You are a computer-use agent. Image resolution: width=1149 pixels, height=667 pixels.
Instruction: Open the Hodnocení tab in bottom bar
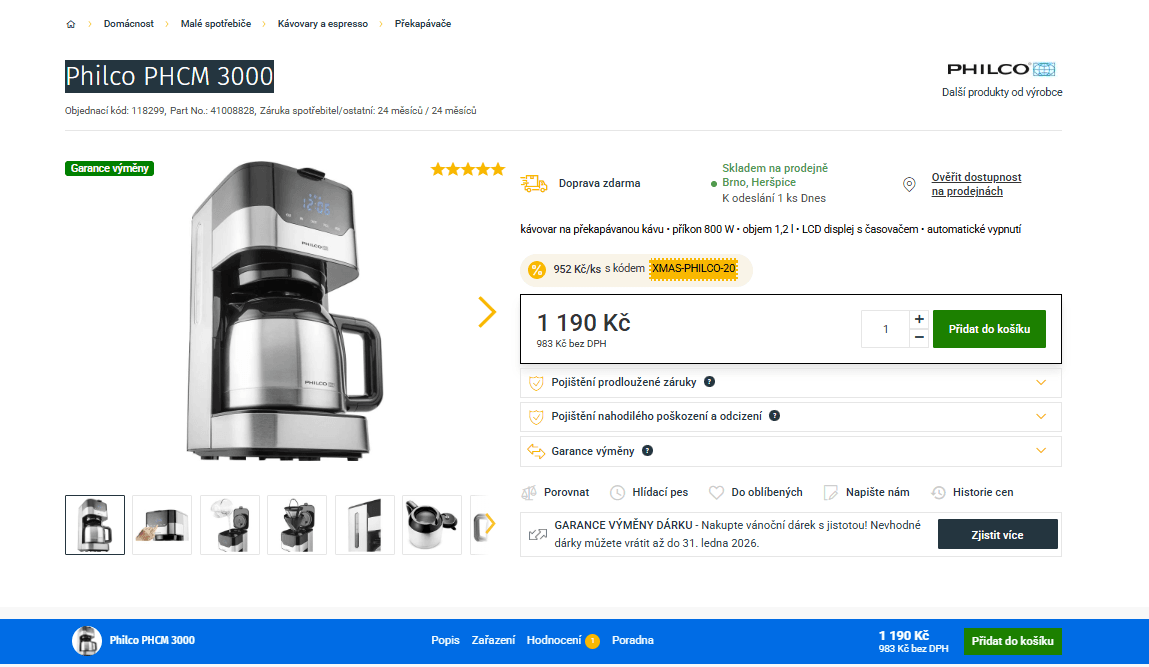pyautogui.click(x=554, y=640)
